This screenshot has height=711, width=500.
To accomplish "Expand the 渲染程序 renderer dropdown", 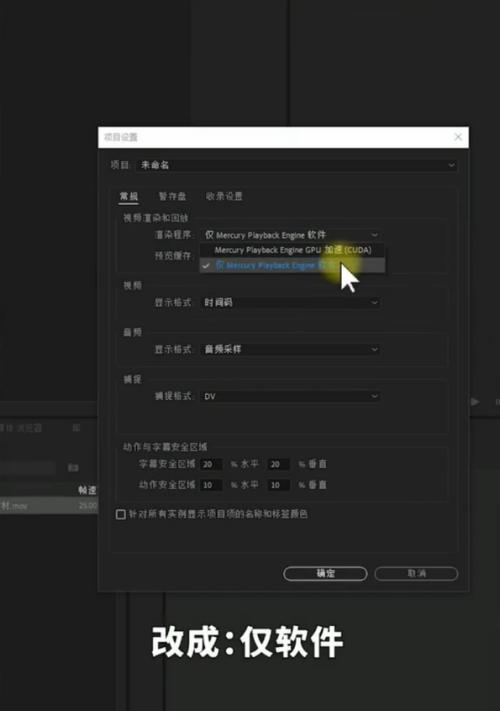I will (291, 235).
